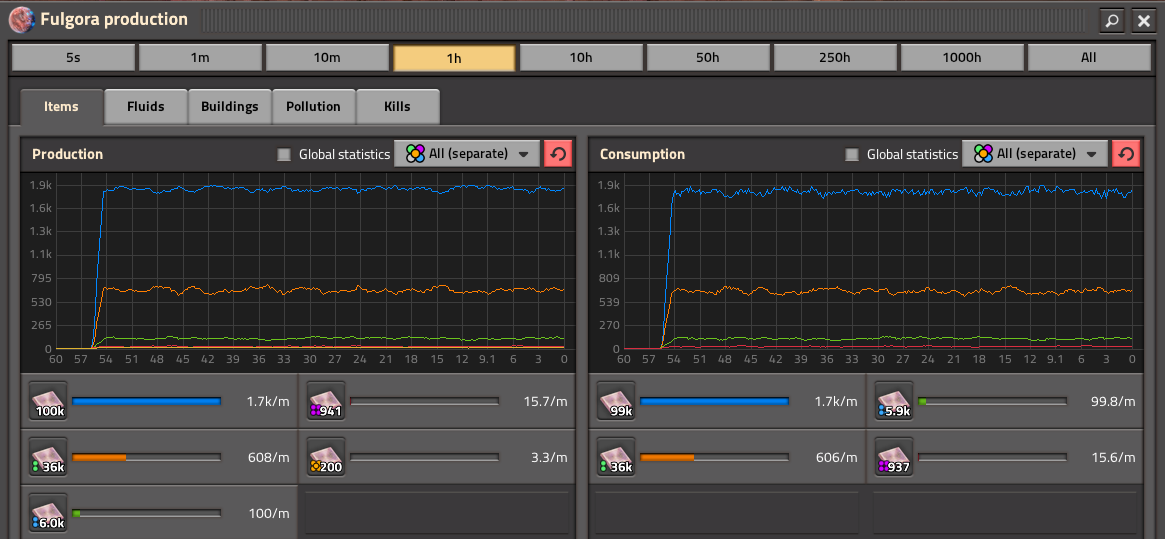Toggle Global statistics checkbox in Consumption panel
This screenshot has height=539, width=1165.
(x=852, y=154)
